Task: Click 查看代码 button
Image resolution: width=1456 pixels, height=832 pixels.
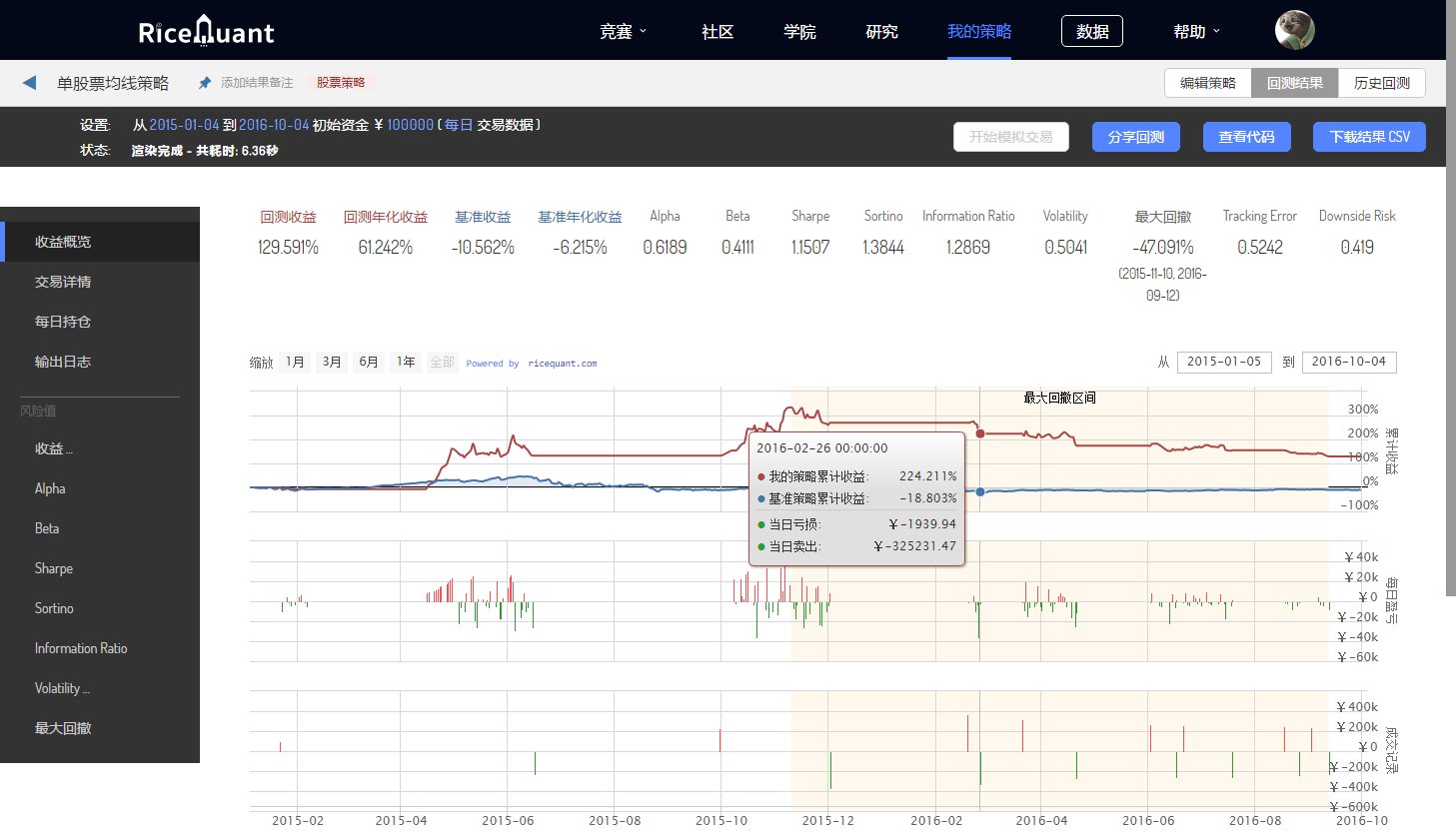Action: (1246, 137)
